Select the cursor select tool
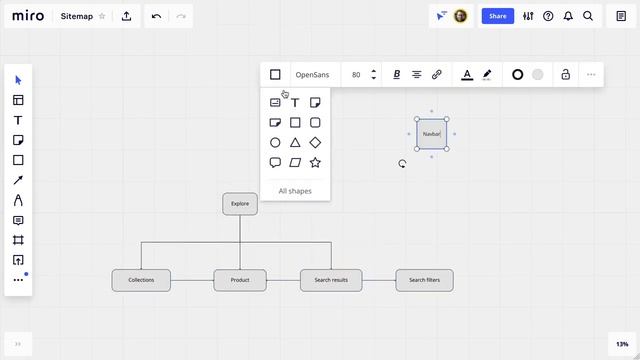Image resolution: width=640 pixels, height=360 pixels. (x=18, y=80)
